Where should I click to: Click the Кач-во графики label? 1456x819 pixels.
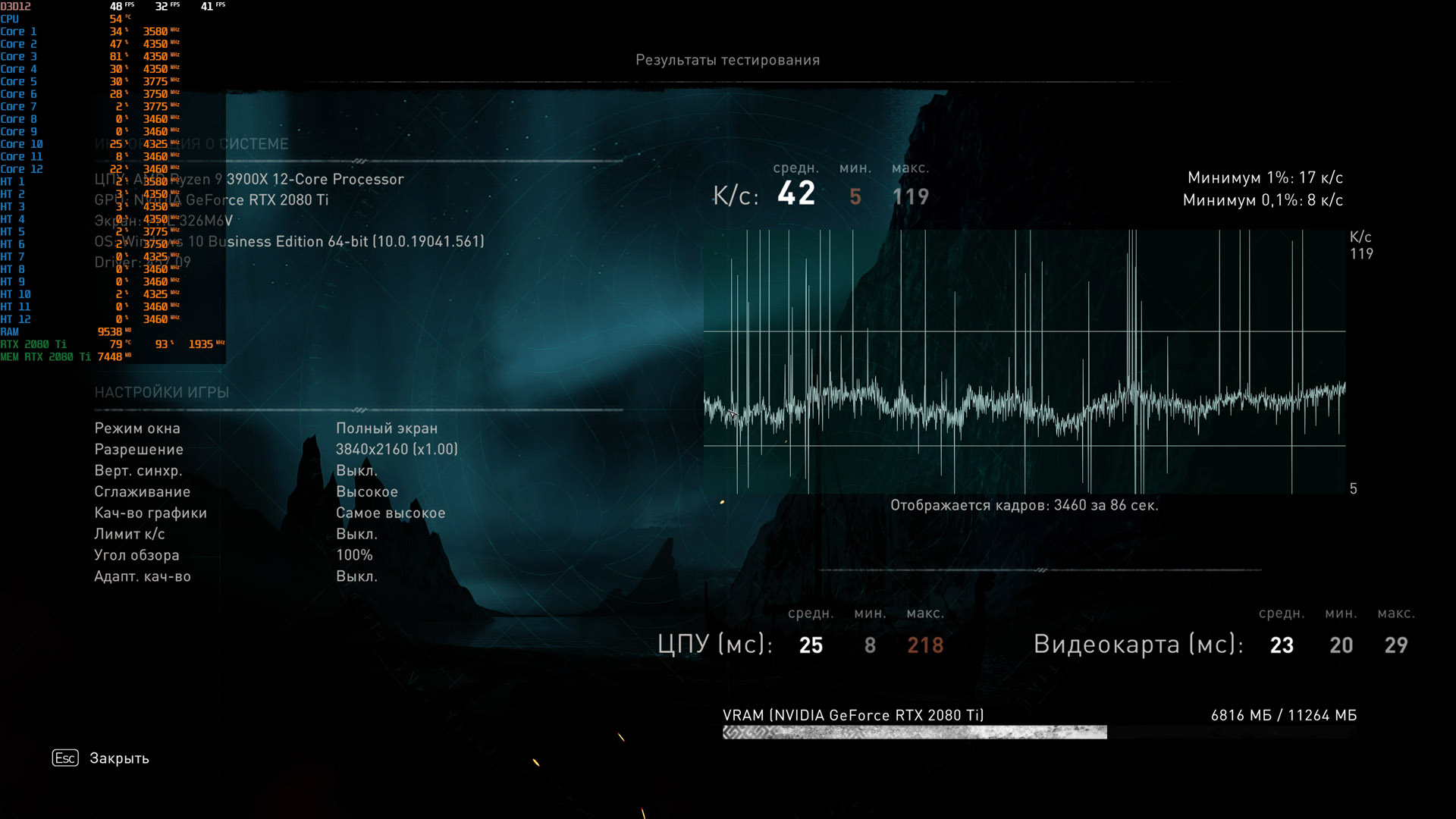click(x=150, y=513)
